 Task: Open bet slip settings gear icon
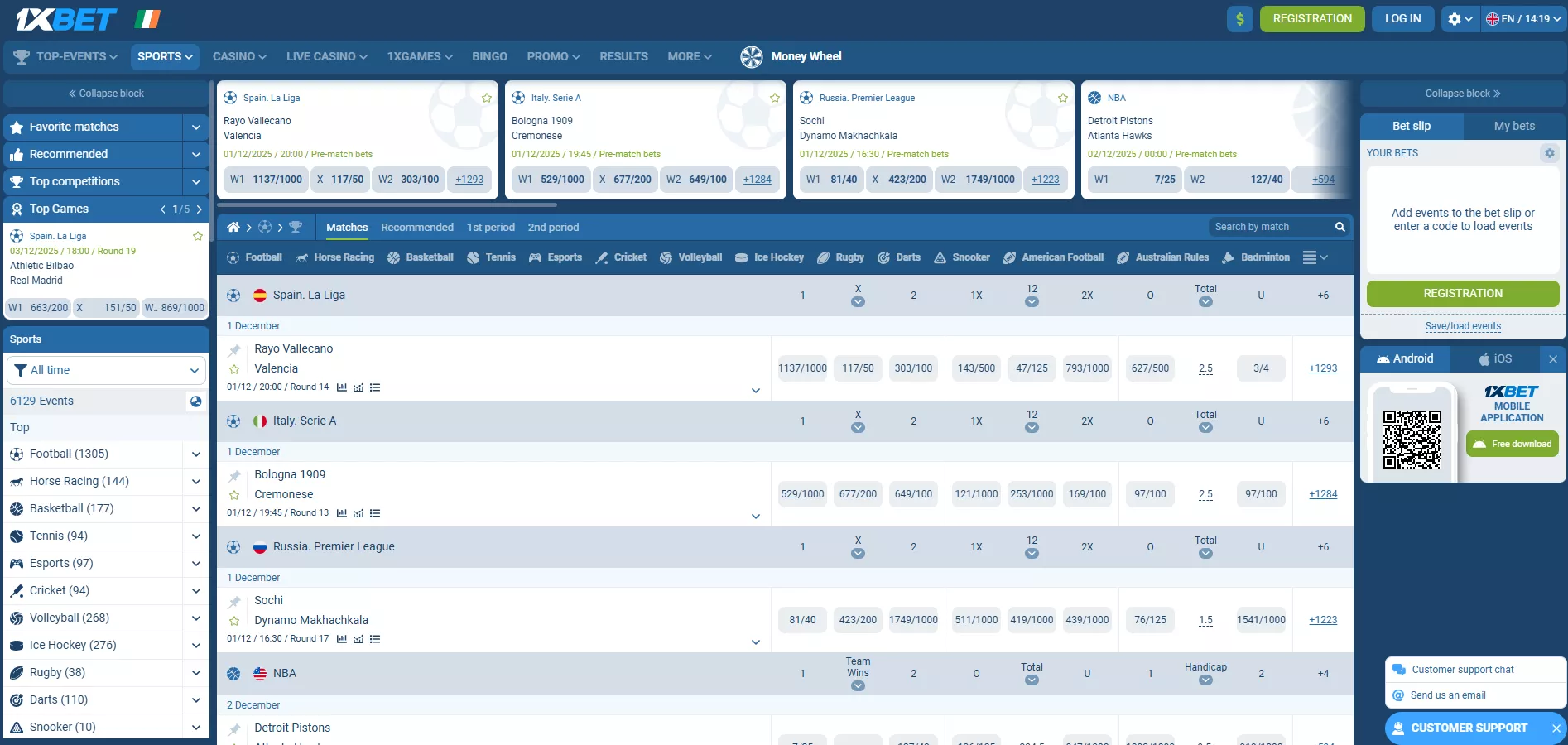point(1549,153)
